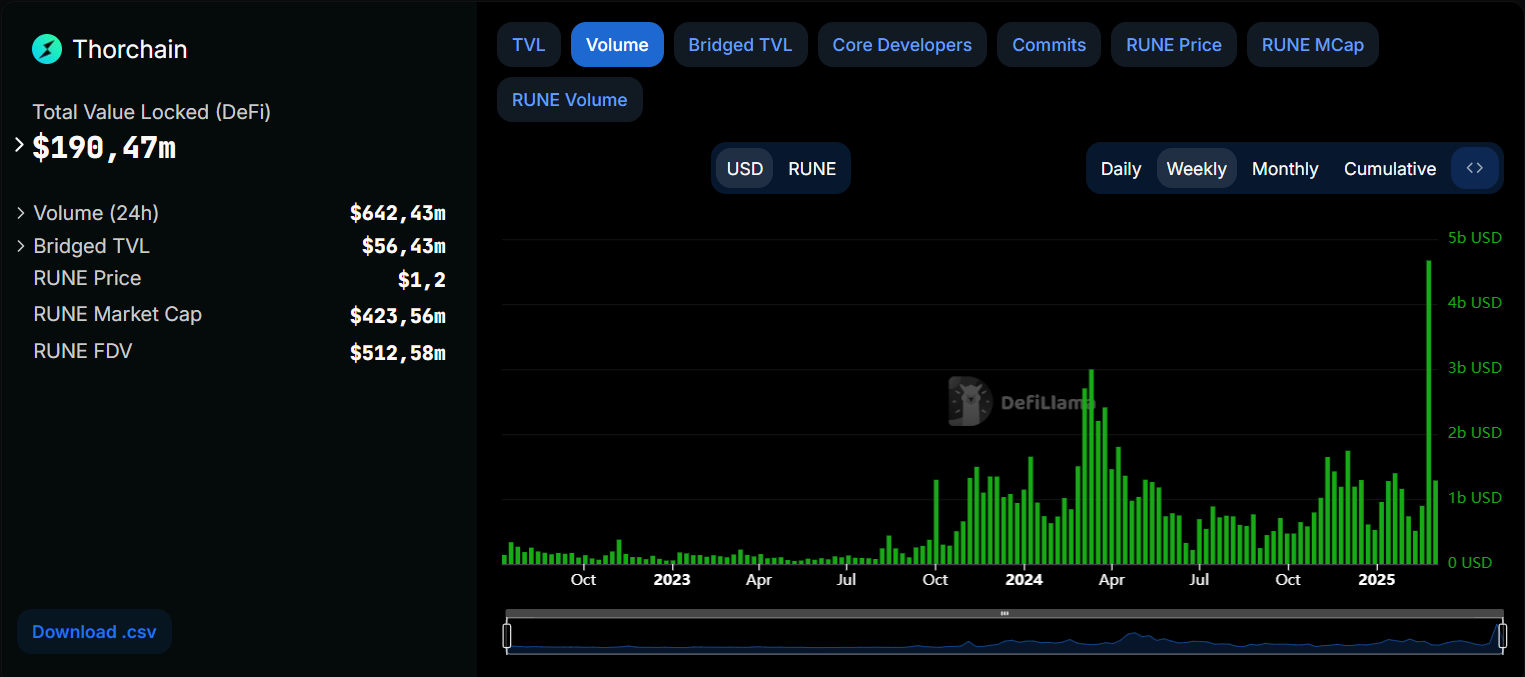
Task: Open the Bridged TVL chart tab
Action: (740, 45)
